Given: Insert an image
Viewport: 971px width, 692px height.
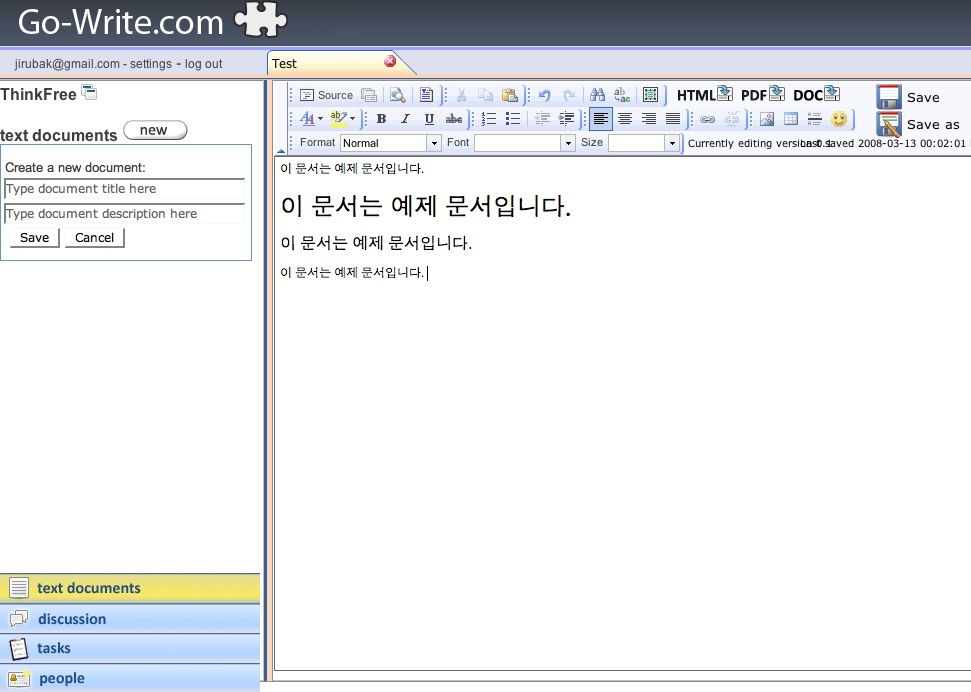Looking at the screenshot, I should point(767,119).
